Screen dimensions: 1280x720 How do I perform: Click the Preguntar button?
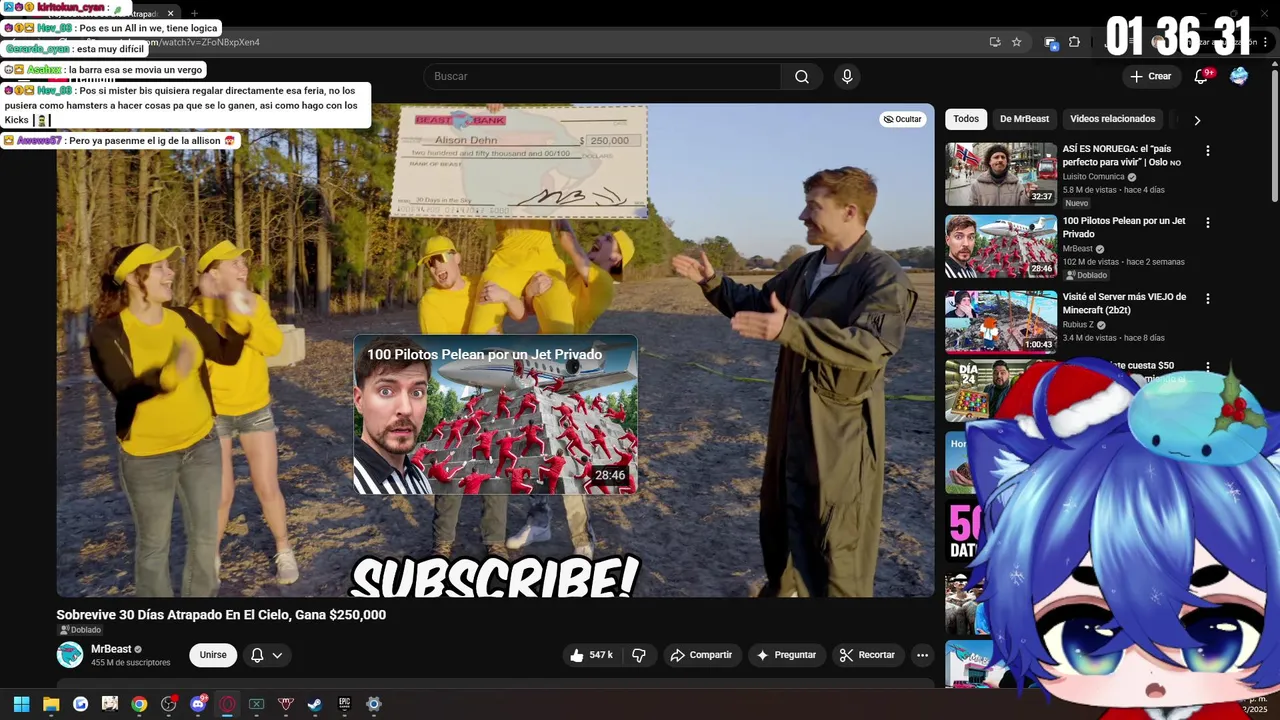tap(786, 655)
